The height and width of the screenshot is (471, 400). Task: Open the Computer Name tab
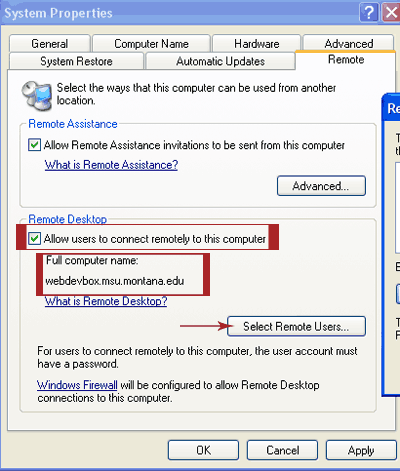(151, 43)
